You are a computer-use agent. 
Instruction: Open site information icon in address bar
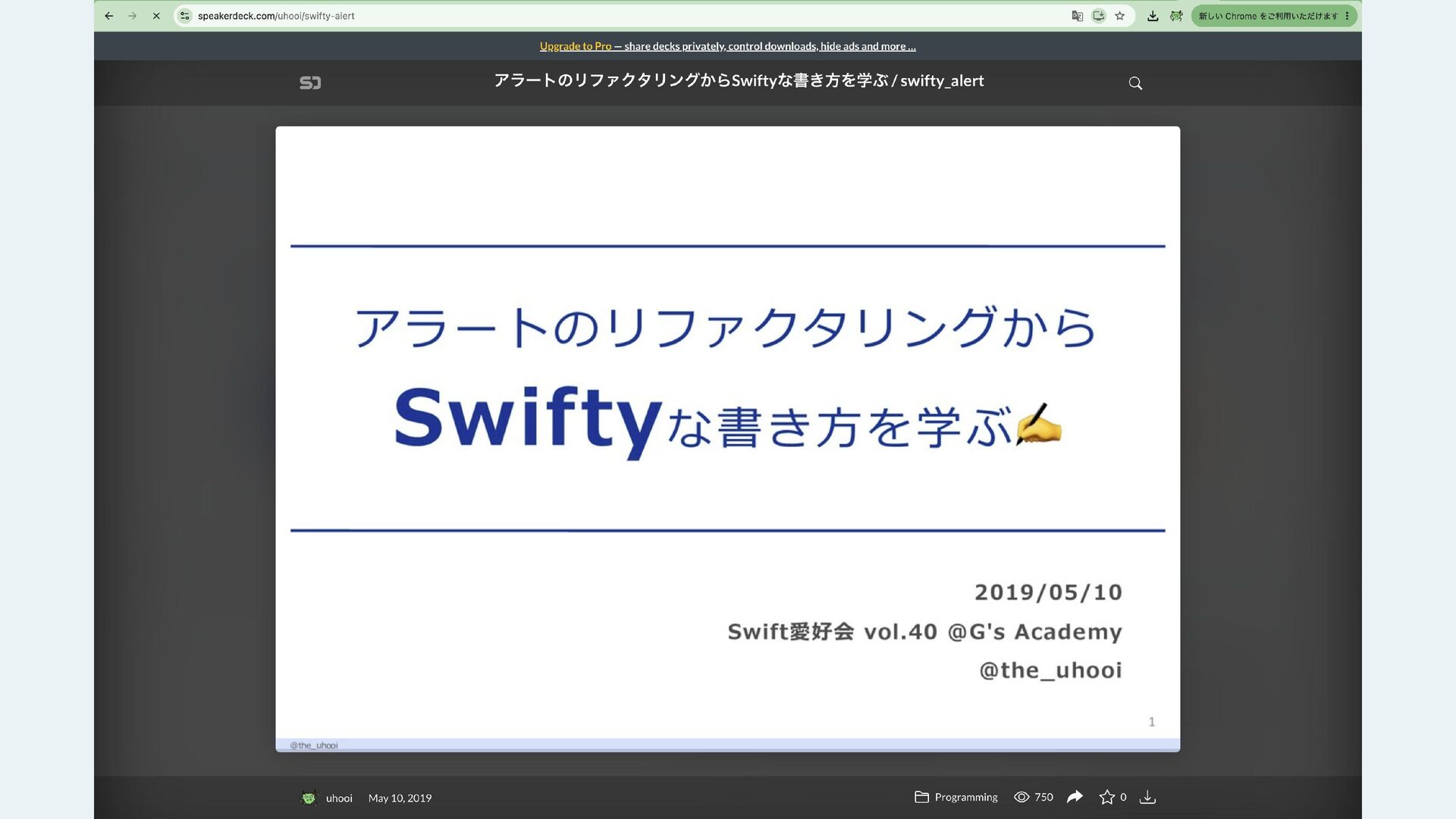pos(185,16)
